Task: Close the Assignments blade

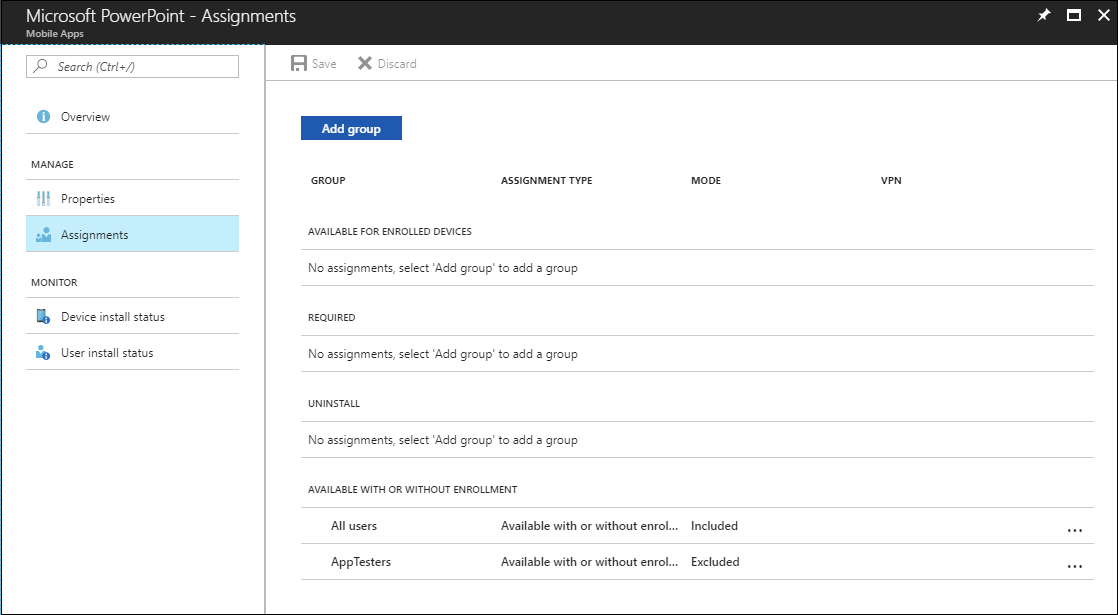Action: pos(1104,16)
